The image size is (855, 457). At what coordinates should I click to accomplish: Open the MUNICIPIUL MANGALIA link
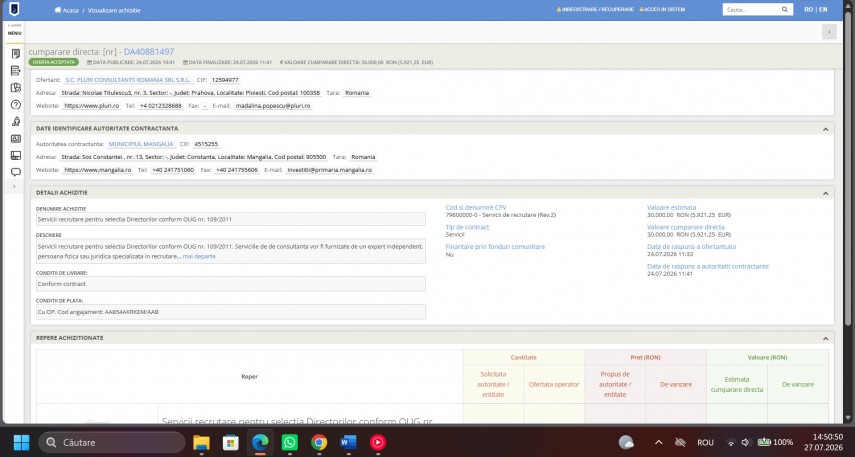(x=141, y=145)
